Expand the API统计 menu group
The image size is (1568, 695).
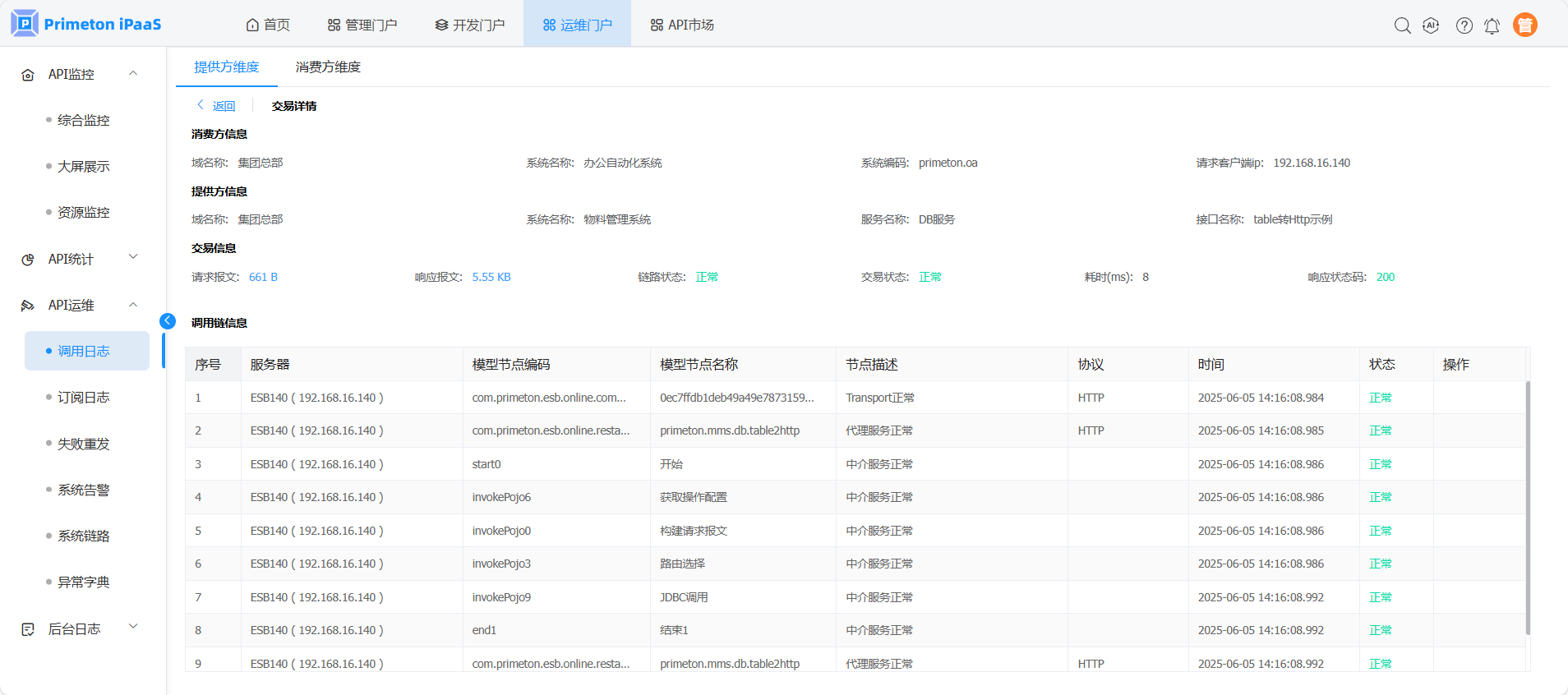[133, 258]
